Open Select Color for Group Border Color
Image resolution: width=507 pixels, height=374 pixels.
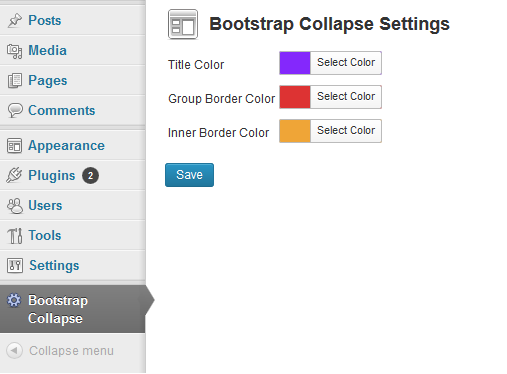pyautogui.click(x=346, y=97)
